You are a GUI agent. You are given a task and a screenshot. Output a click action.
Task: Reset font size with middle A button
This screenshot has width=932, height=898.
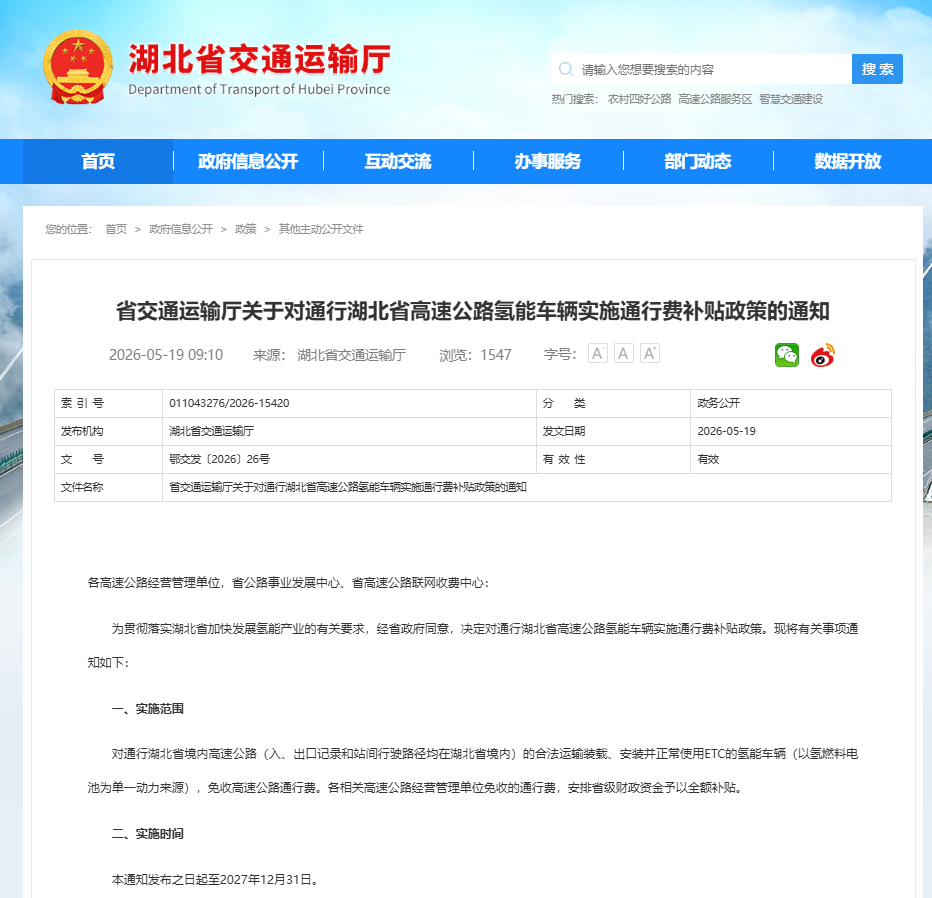624,354
